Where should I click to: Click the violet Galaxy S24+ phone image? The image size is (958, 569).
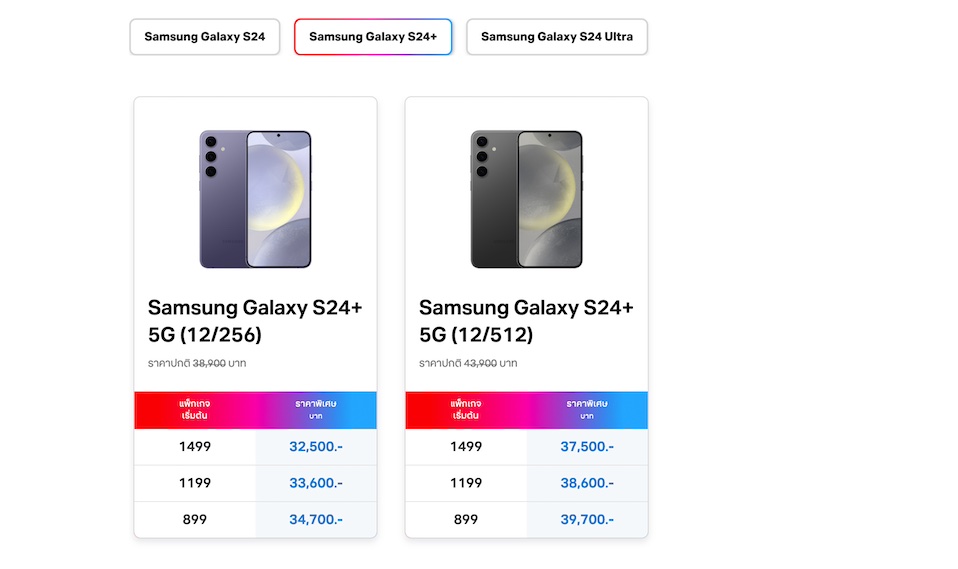[255, 199]
